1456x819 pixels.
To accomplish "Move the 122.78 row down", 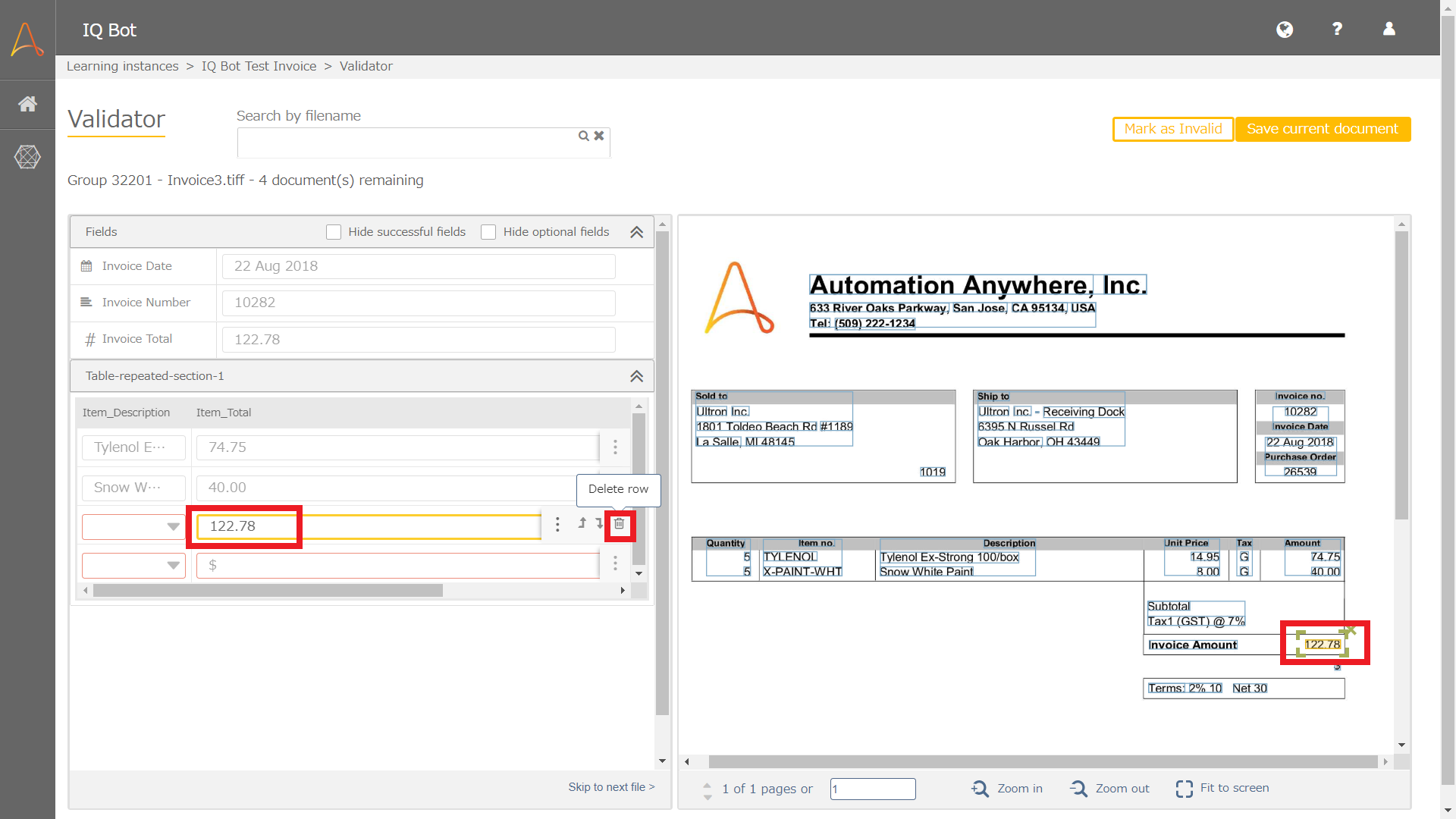I will point(599,523).
